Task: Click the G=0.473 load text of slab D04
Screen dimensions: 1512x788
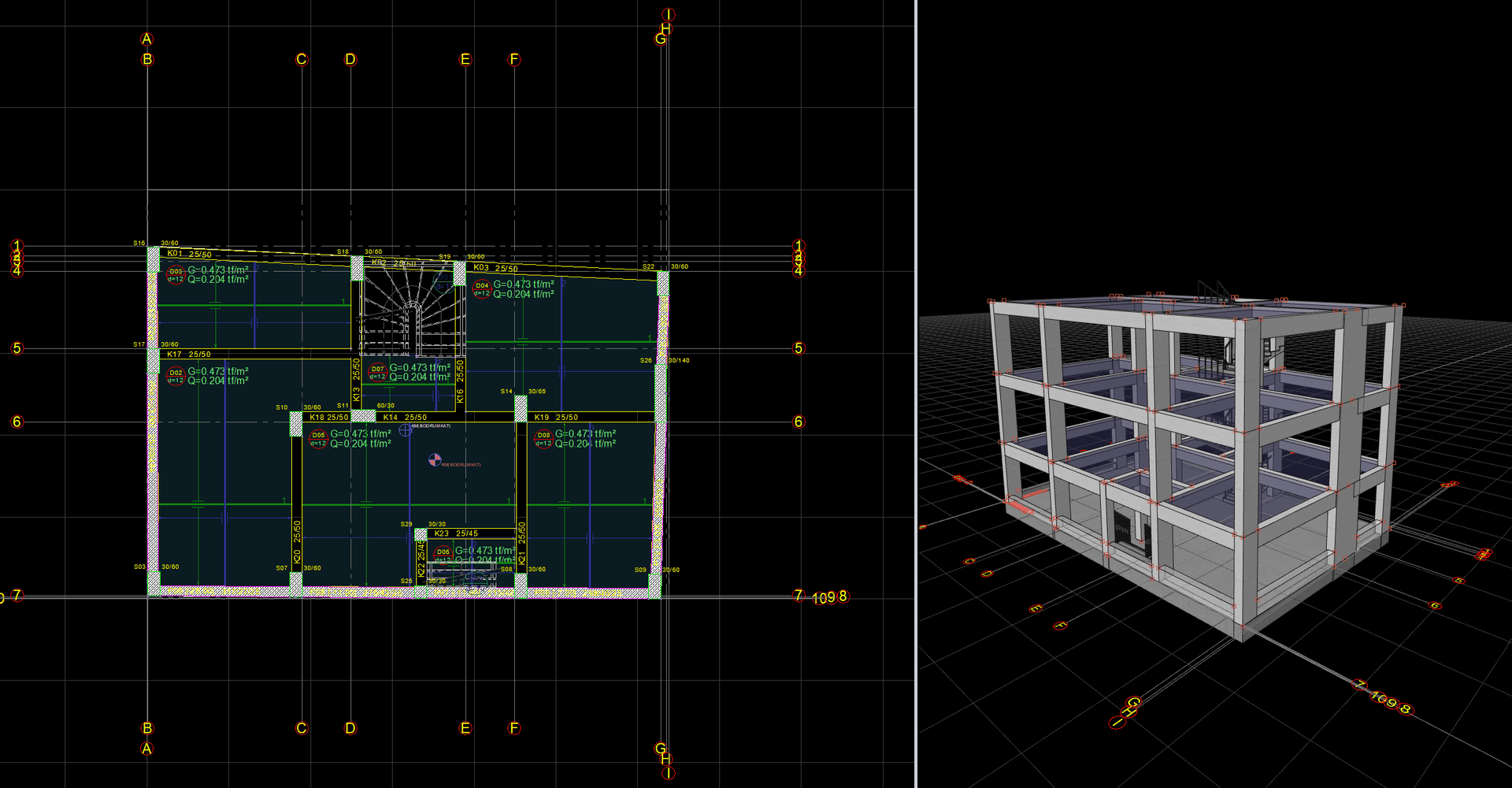Action: [x=524, y=284]
